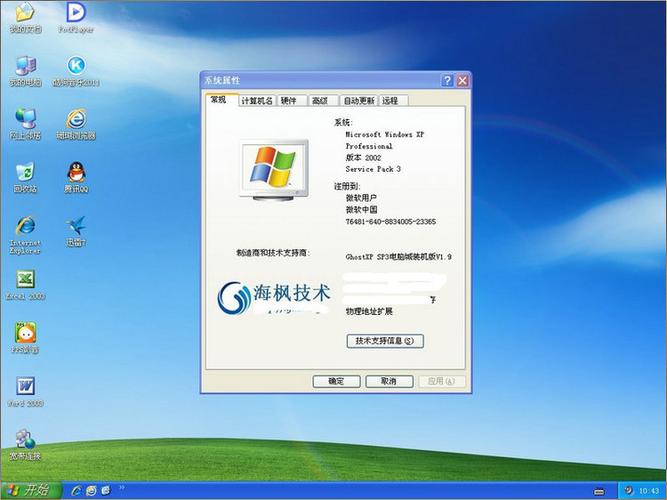Click the Microsoft Windows XP text line
The image size is (667, 500).
click(385, 134)
